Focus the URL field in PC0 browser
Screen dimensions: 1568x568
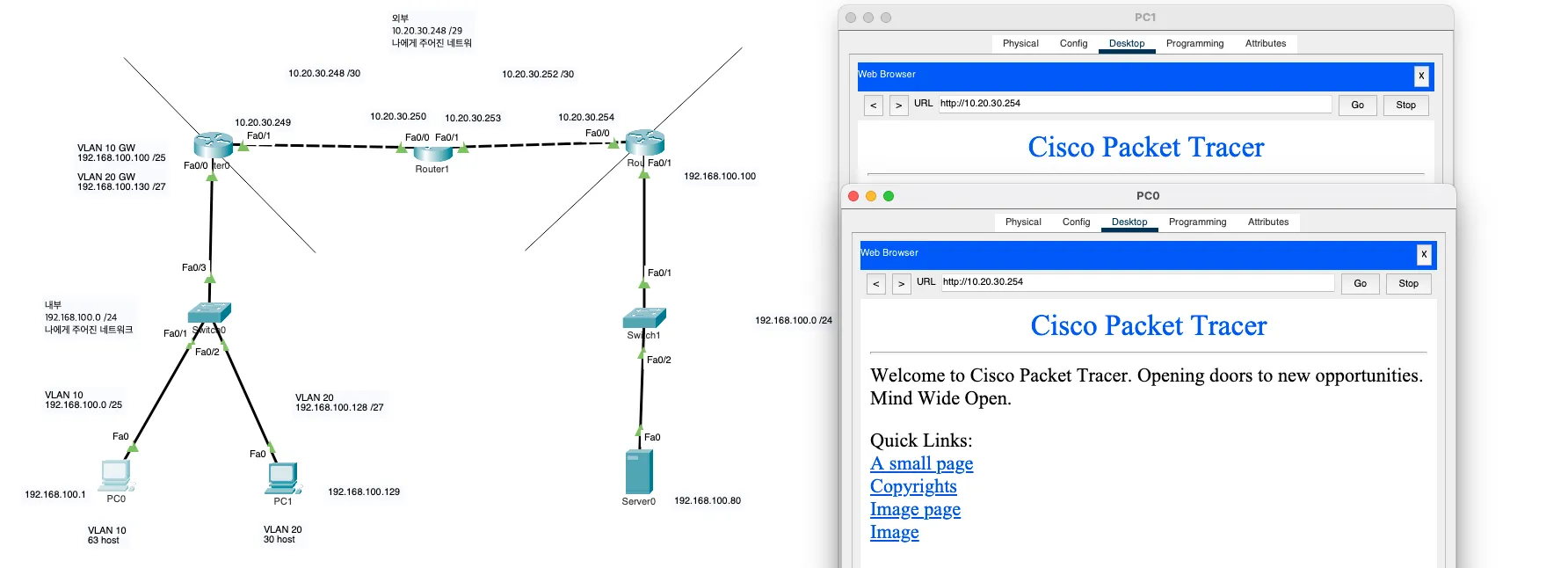pyautogui.click(x=1137, y=282)
